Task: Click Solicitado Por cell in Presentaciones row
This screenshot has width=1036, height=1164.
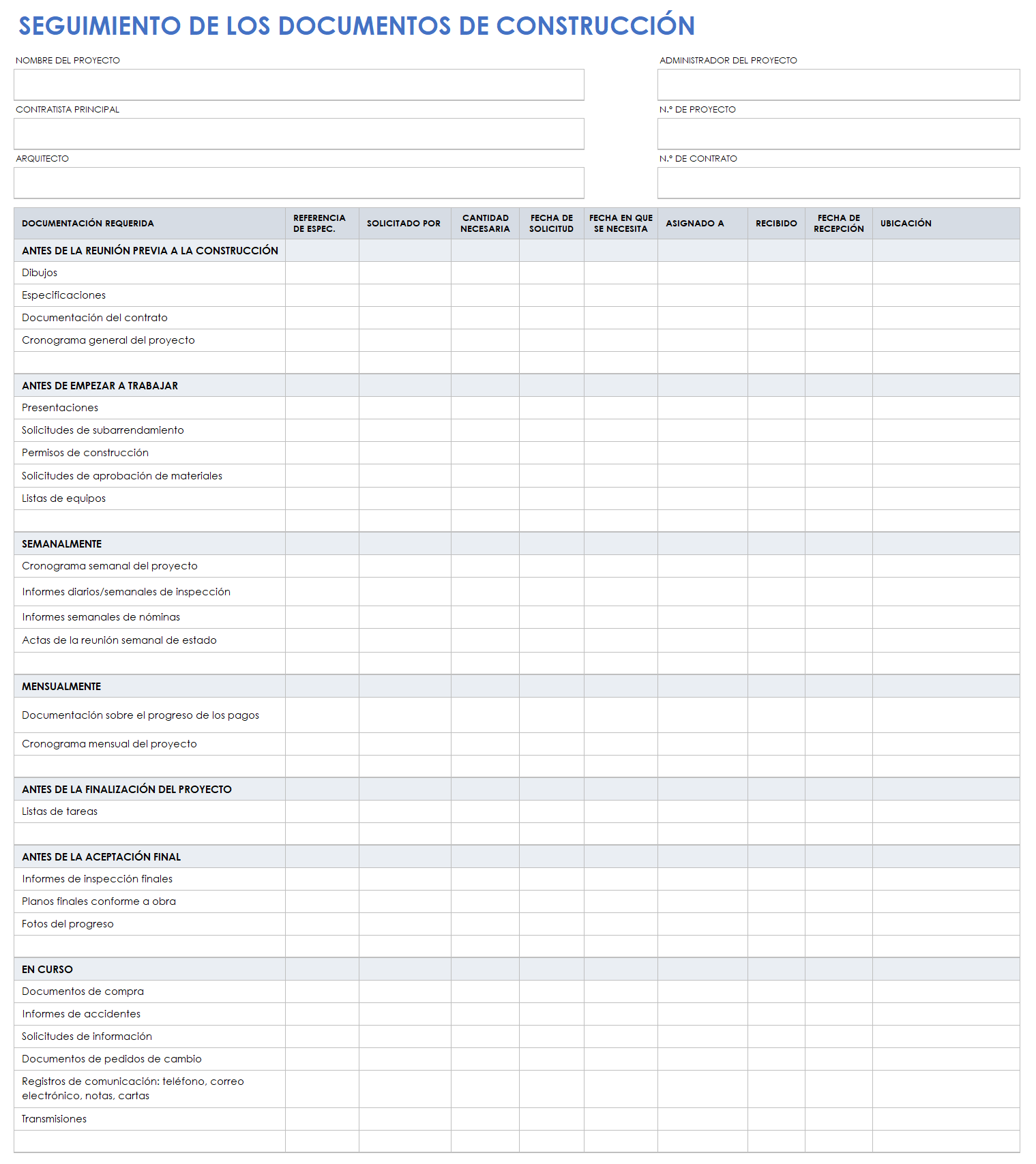Action: click(x=404, y=408)
